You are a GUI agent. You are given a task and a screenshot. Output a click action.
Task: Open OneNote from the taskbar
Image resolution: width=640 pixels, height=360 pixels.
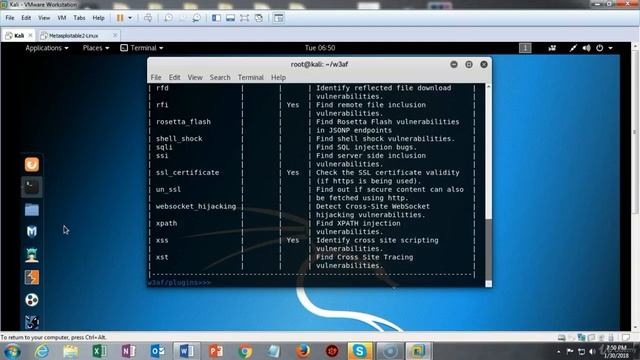(129, 351)
